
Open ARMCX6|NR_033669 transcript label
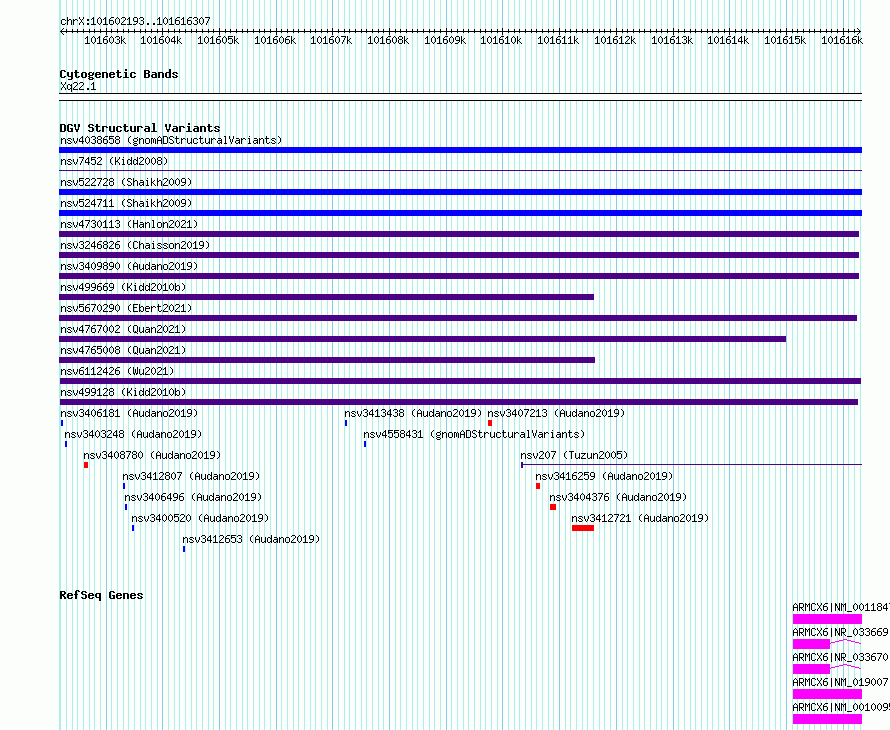click(841, 632)
